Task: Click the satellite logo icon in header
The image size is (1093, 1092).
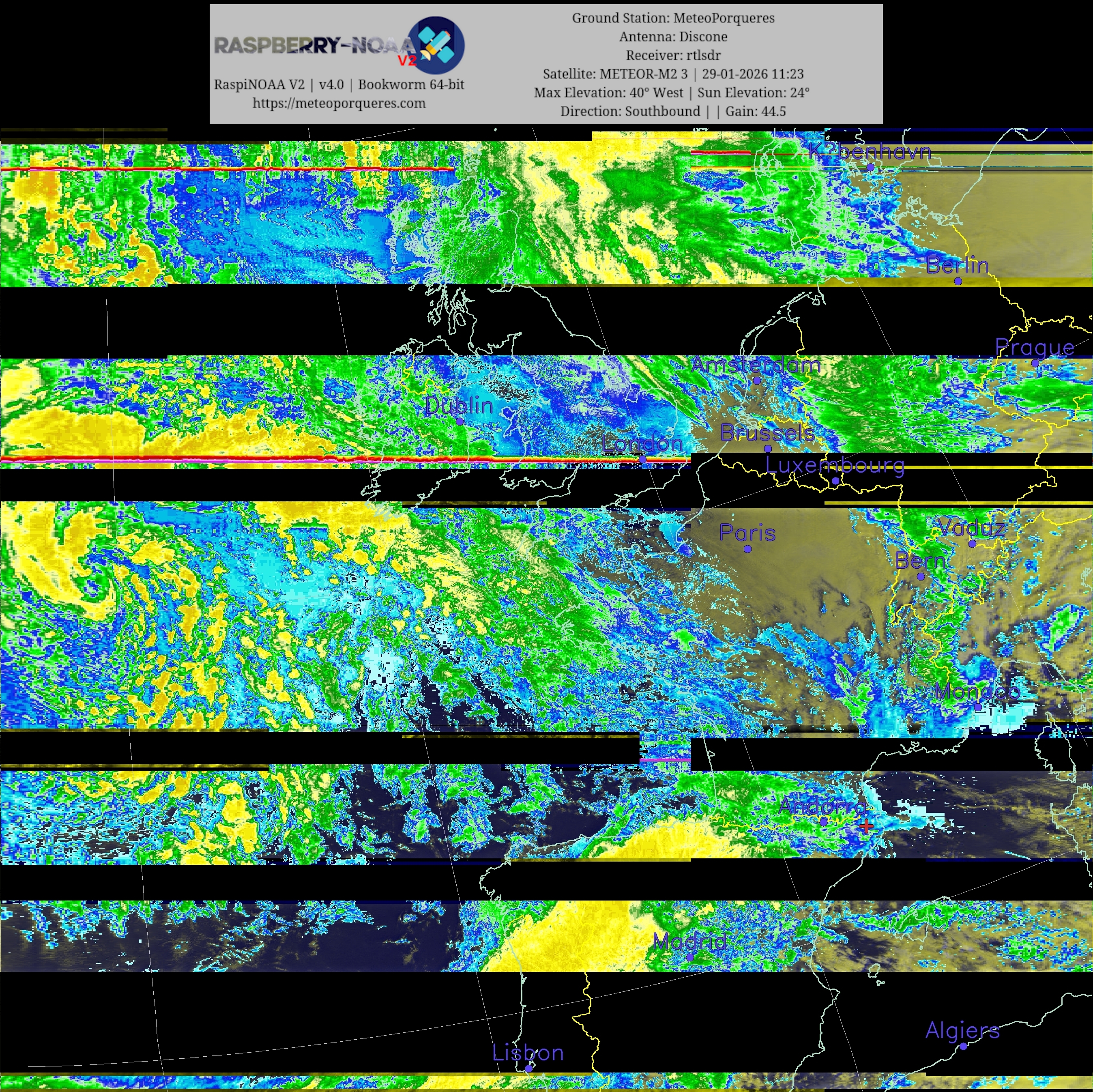Action: pyautogui.click(x=436, y=45)
